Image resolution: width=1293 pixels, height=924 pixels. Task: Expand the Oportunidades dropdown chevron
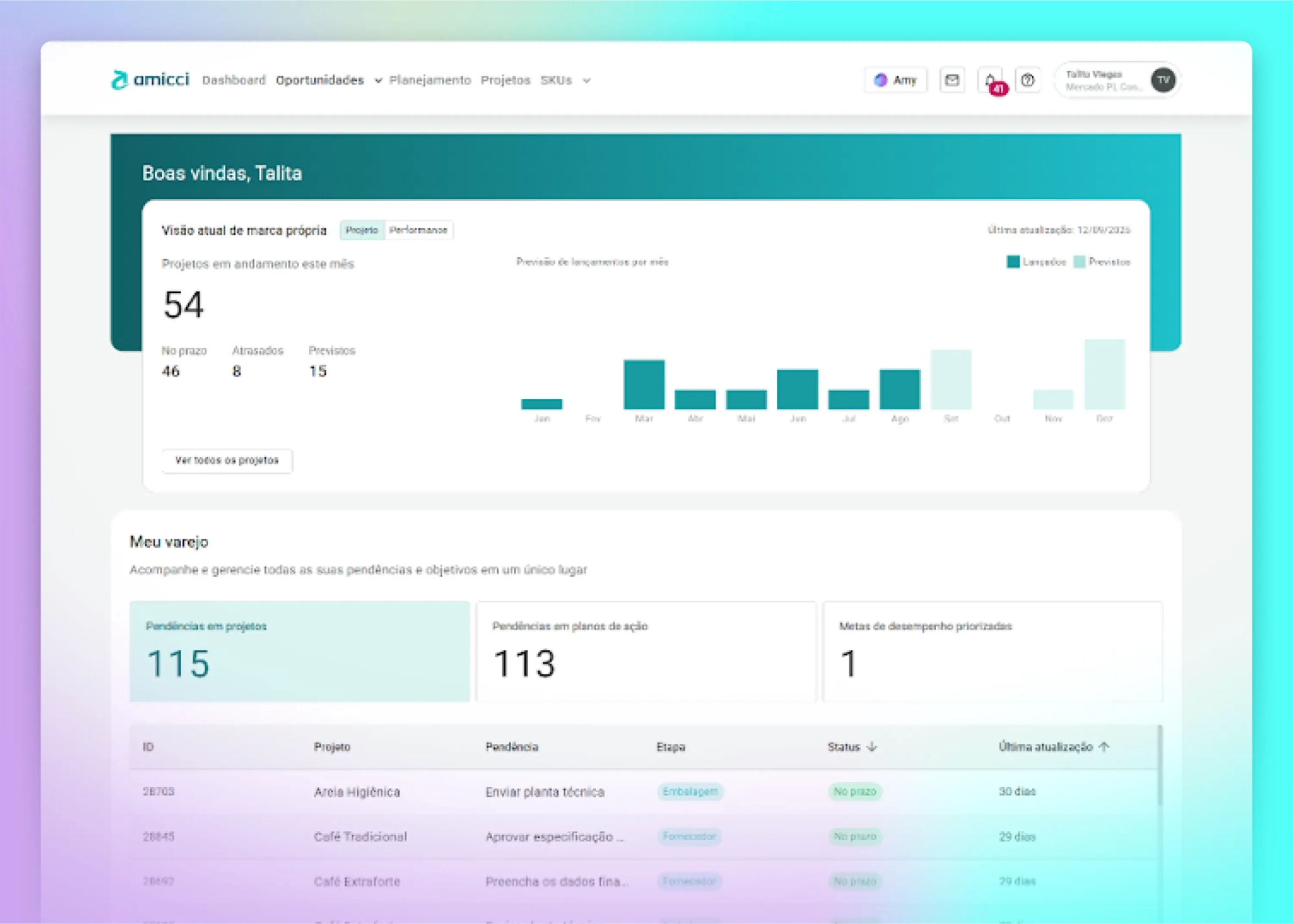[378, 81]
